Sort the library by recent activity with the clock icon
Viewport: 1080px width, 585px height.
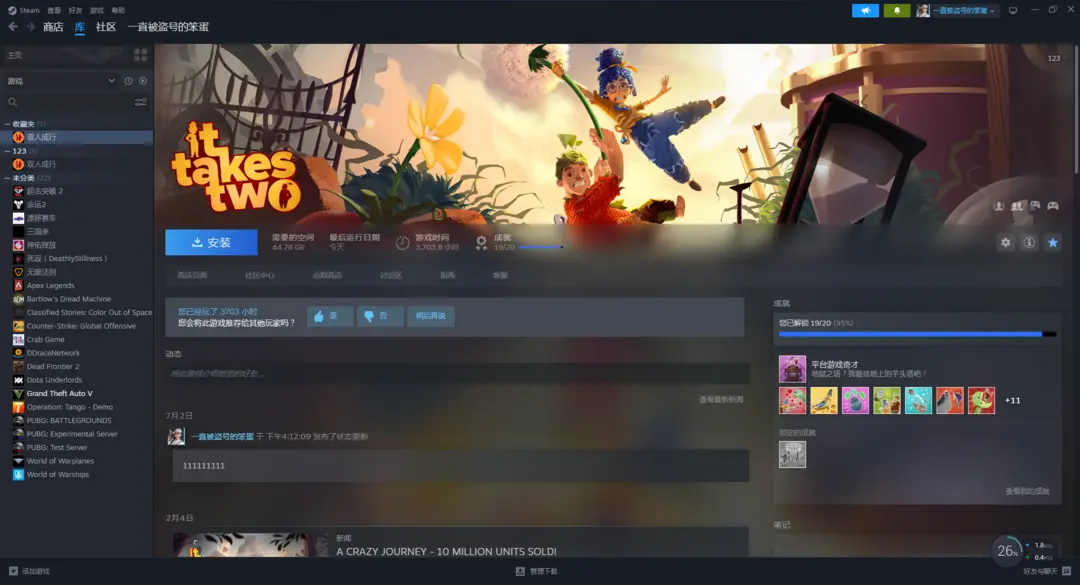coord(129,81)
